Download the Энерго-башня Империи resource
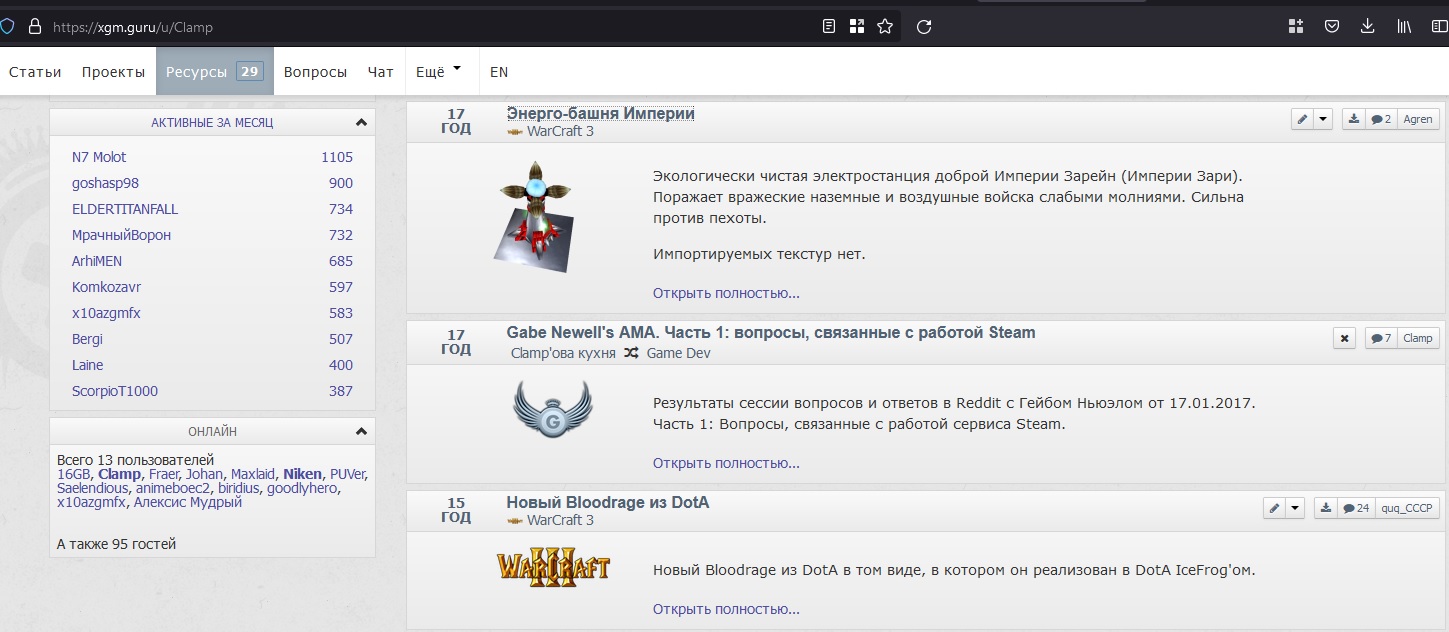The height and width of the screenshot is (632, 1449). [1354, 119]
